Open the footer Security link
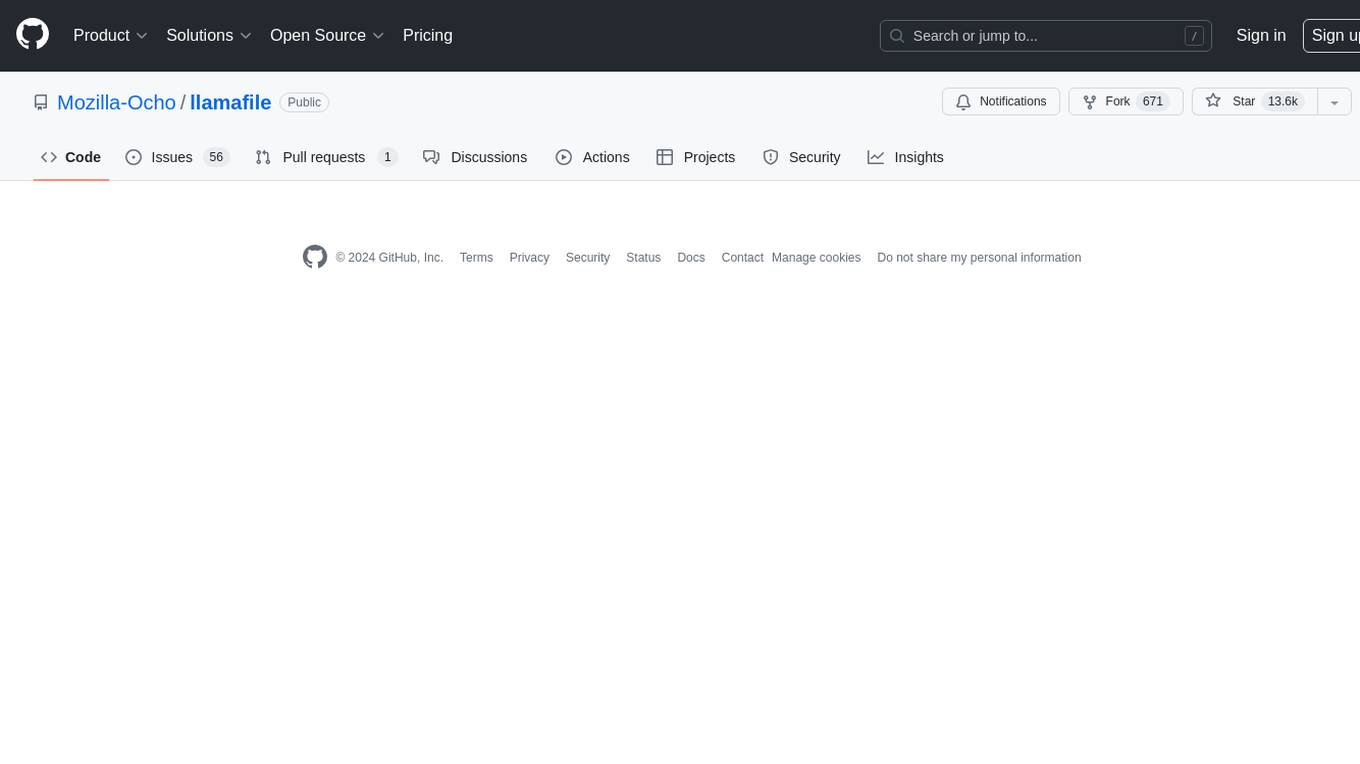Image resolution: width=1360 pixels, height=764 pixels. tap(587, 257)
